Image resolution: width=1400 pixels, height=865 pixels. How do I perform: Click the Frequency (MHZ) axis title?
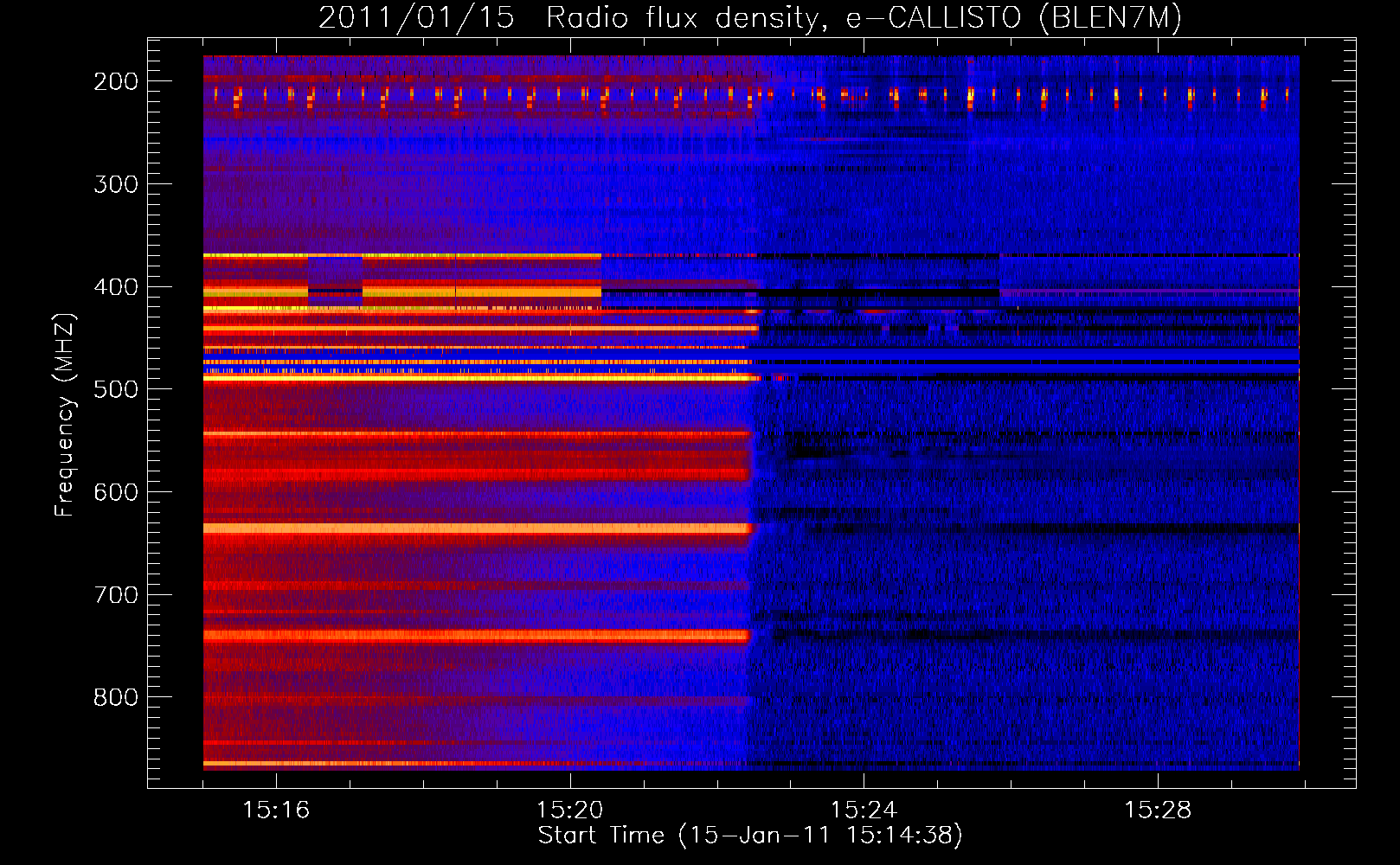pos(65,415)
